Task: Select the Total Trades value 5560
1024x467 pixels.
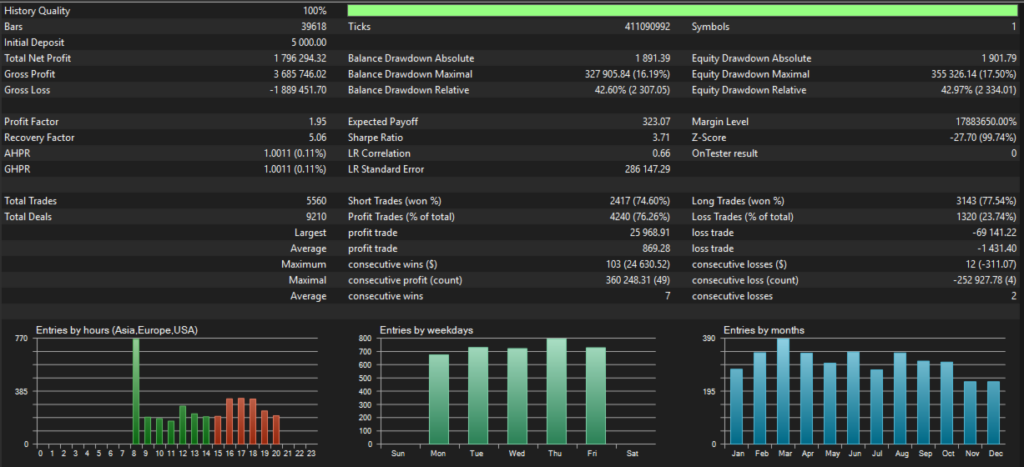Action: 316,201
